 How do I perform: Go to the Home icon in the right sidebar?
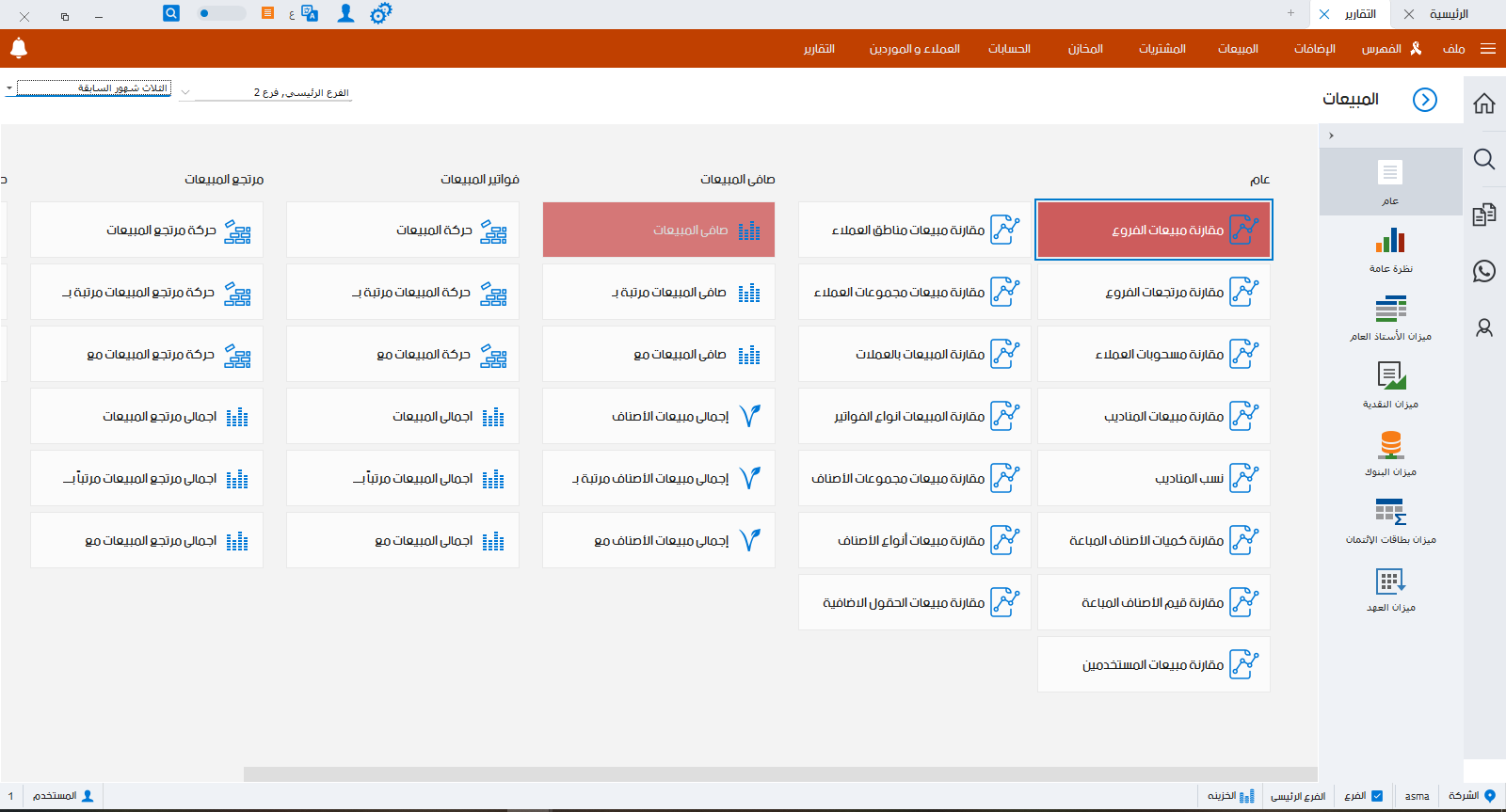[1484, 103]
